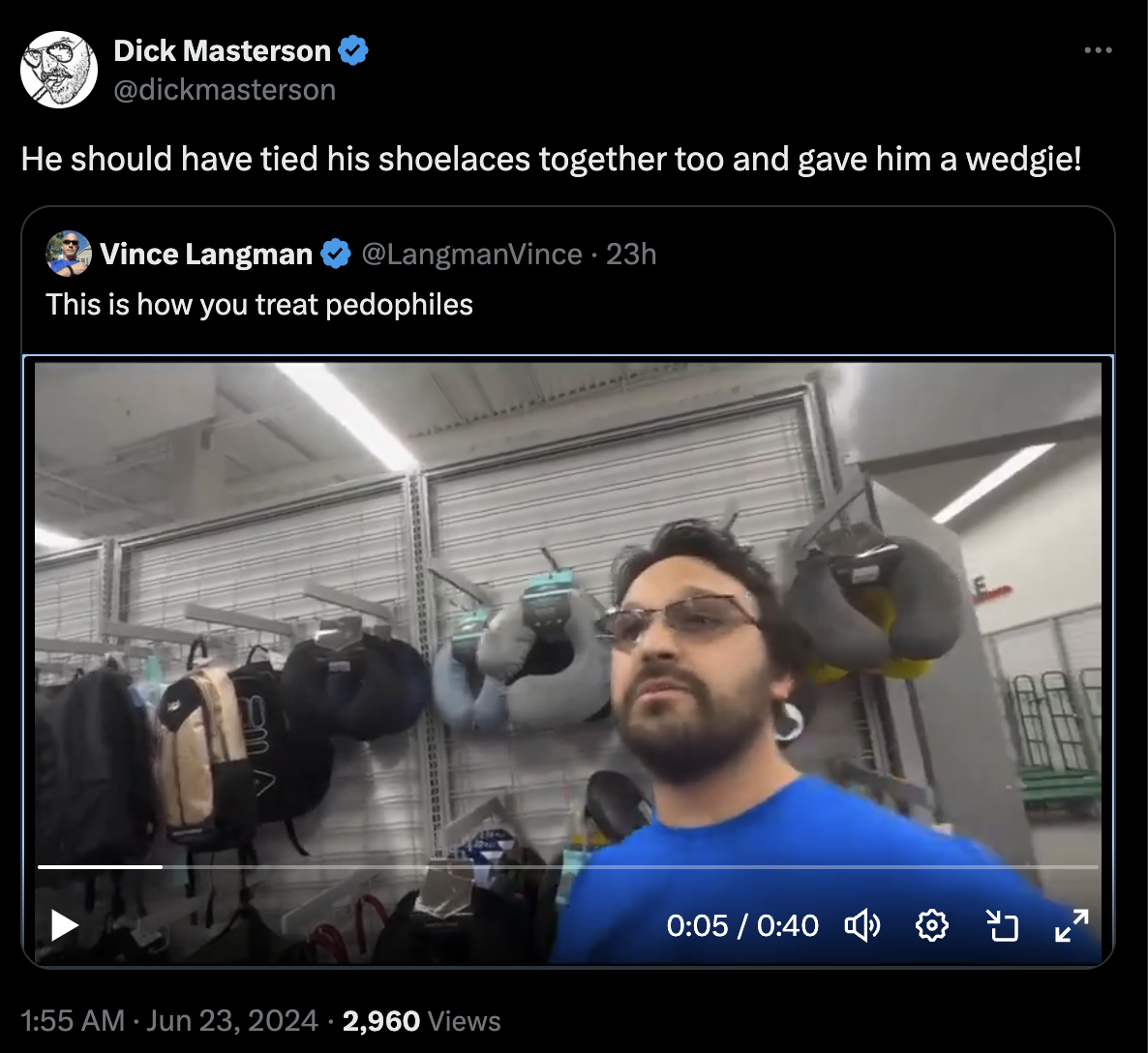The height and width of the screenshot is (1053, 1148).
Task: Click Vince Langman's small profile avatar
Action: (x=69, y=255)
